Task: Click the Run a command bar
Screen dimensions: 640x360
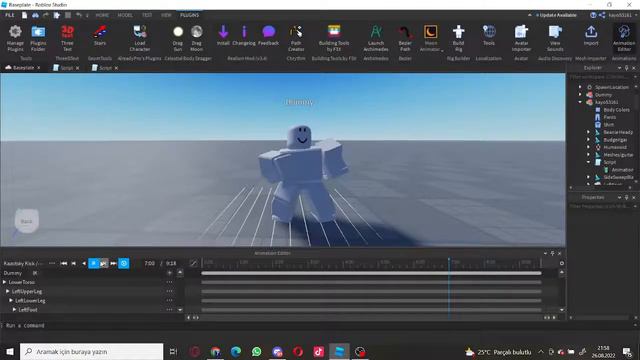Action: 317,326
